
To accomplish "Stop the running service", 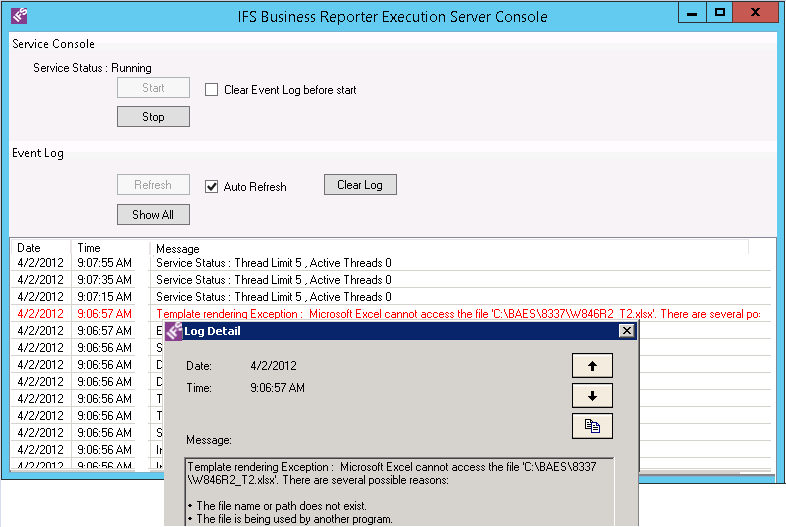I will click(x=153, y=117).
